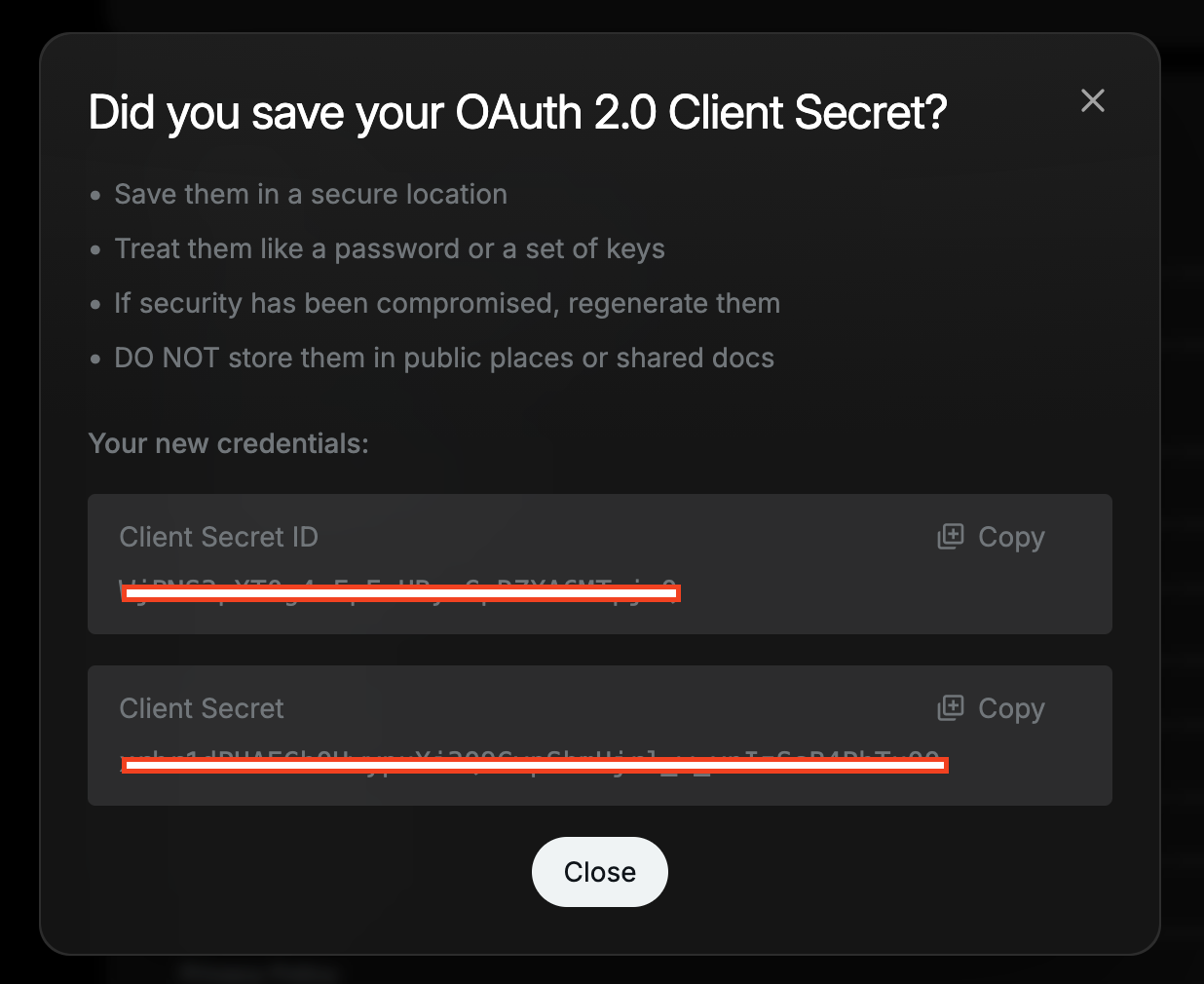The image size is (1204, 984).
Task: Click the "Client Secret ID" field label
Action: (218, 537)
